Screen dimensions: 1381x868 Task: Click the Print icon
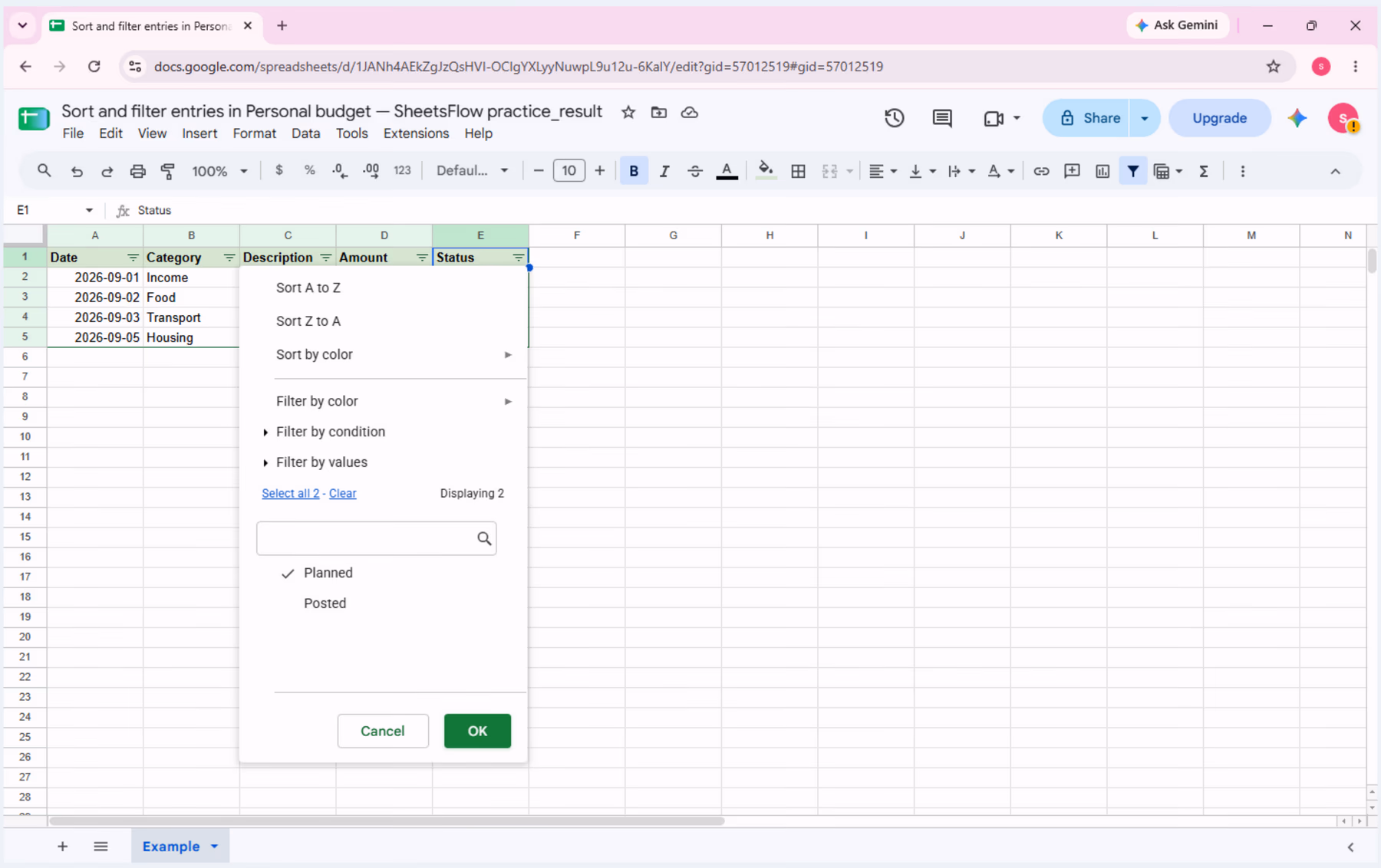(137, 171)
